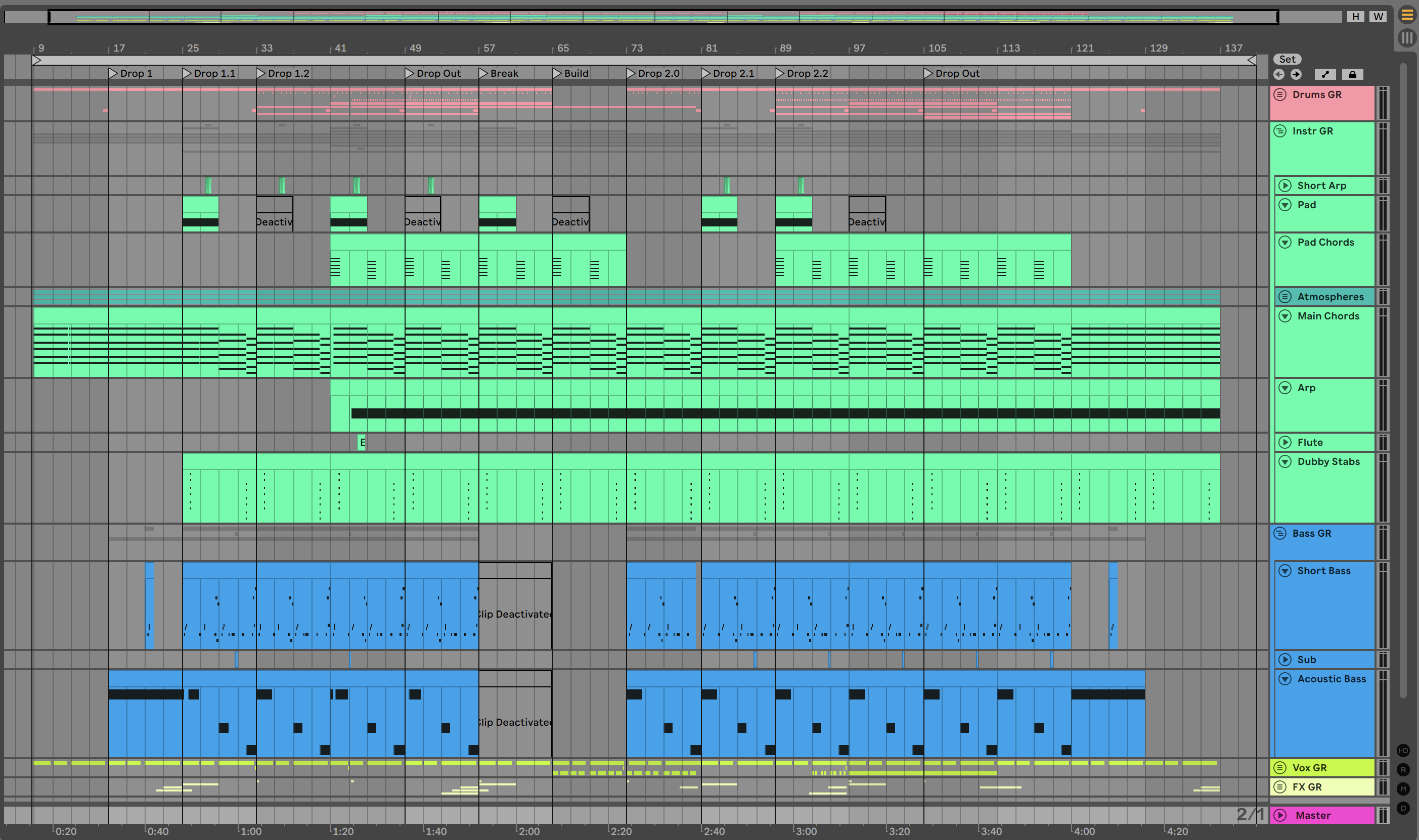
Task: Show the I-O section button
Action: 1403,751
